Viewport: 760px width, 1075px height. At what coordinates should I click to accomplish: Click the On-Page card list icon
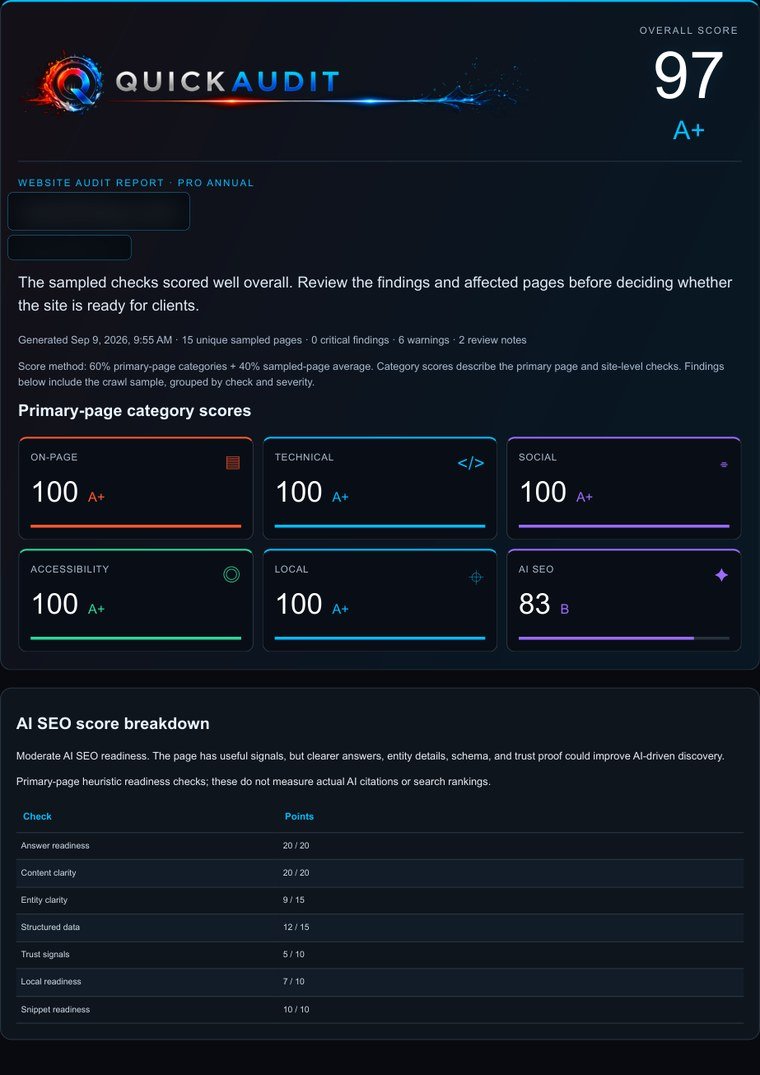coord(233,463)
